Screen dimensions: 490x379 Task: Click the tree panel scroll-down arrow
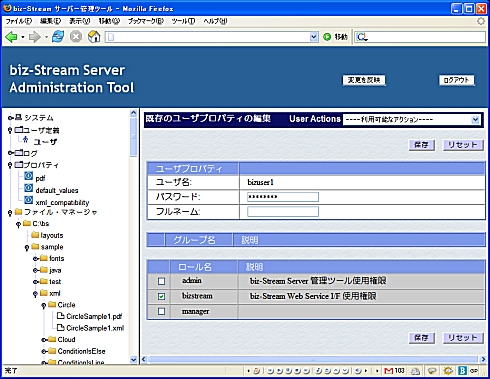(133, 359)
